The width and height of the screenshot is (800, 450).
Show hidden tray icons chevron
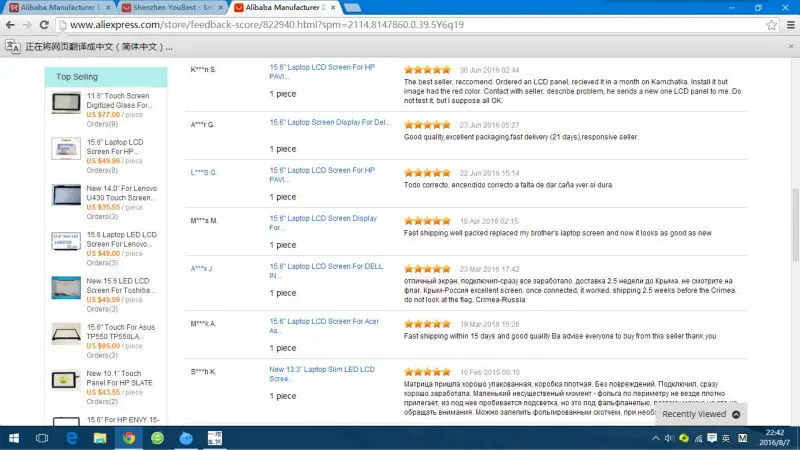[655, 438]
